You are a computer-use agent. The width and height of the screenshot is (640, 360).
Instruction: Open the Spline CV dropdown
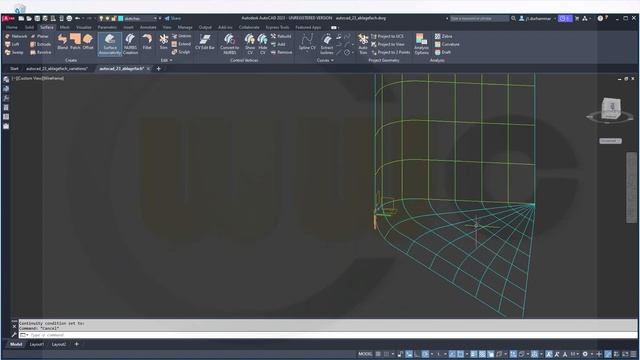pos(307,52)
